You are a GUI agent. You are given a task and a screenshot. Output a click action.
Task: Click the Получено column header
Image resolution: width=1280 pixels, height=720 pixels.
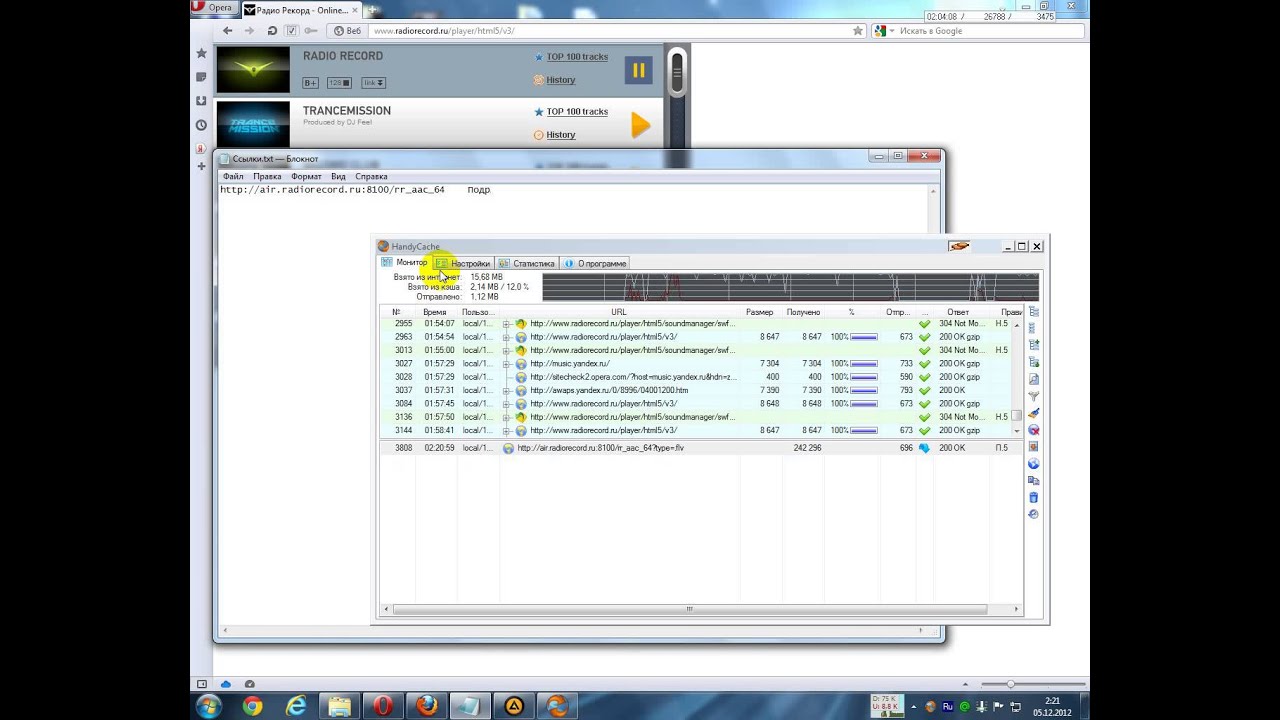point(803,312)
